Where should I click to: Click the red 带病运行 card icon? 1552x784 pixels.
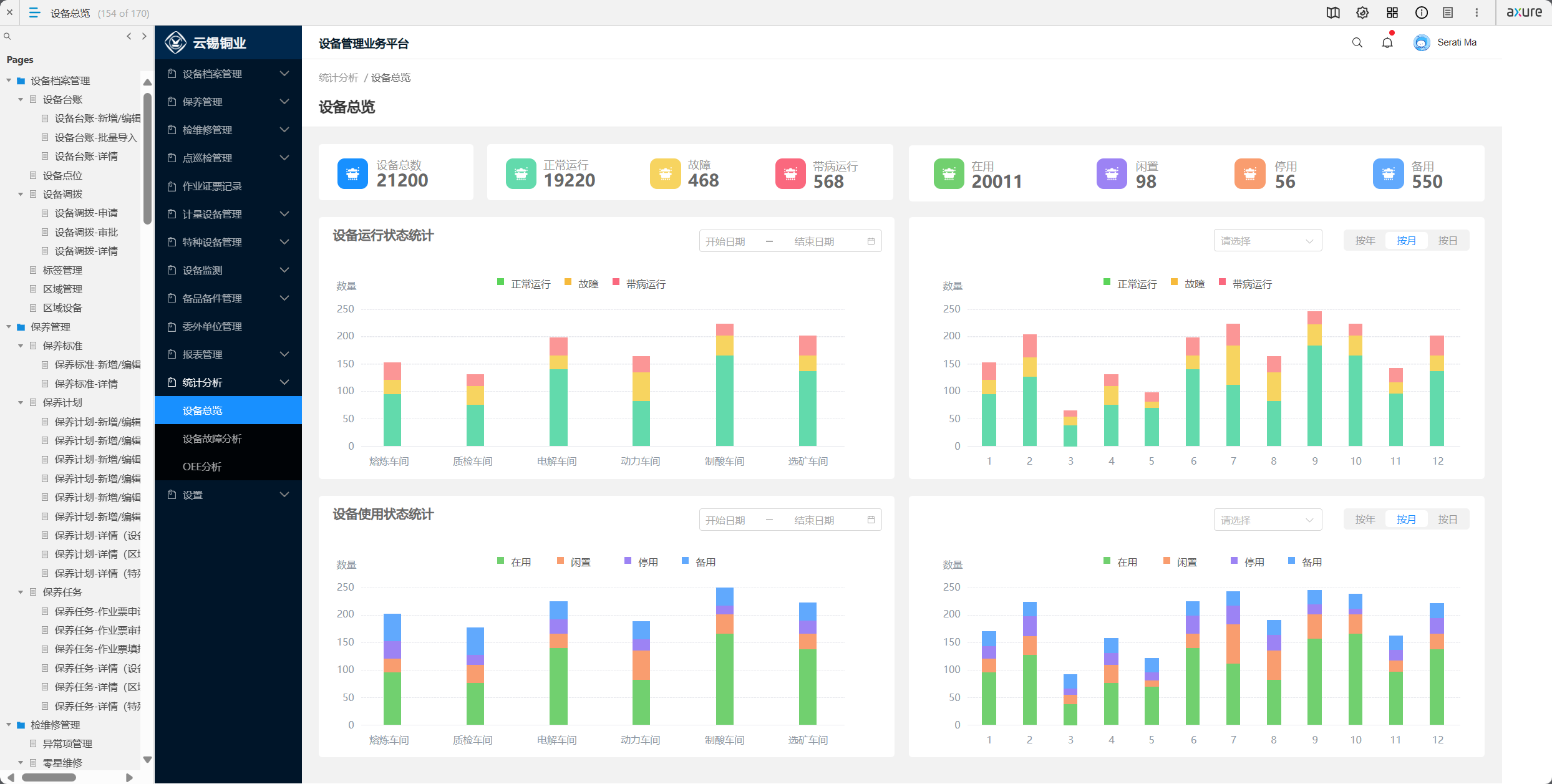click(x=790, y=173)
